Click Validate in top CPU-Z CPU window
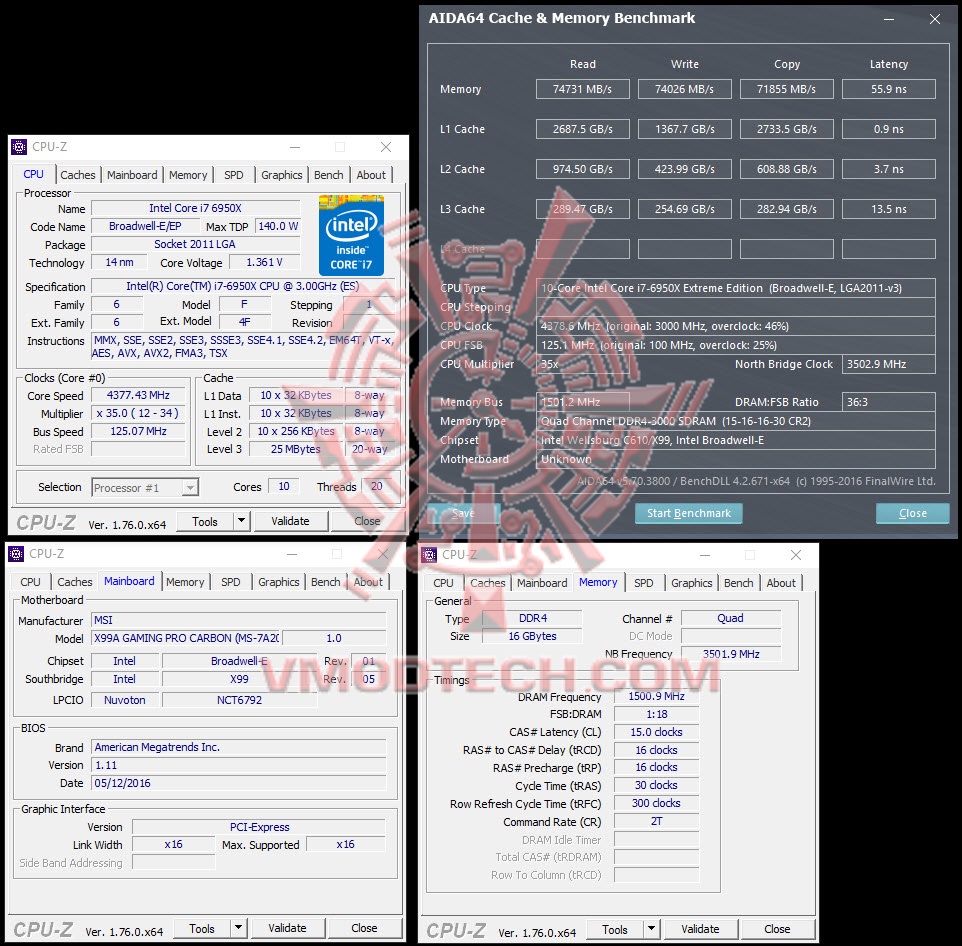 pyautogui.click(x=290, y=521)
